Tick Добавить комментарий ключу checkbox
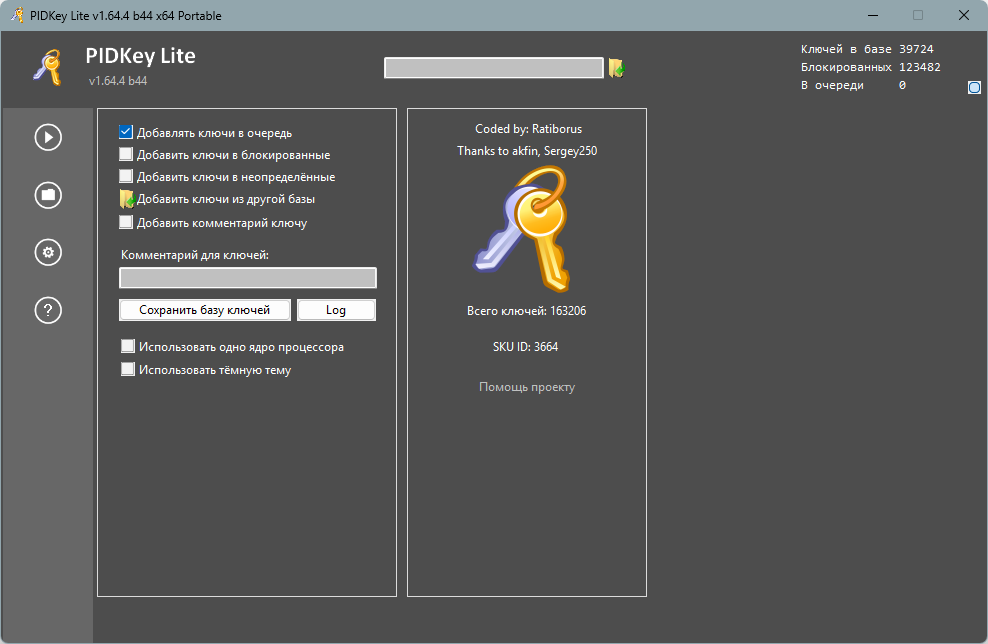This screenshot has width=988, height=644. [126, 222]
